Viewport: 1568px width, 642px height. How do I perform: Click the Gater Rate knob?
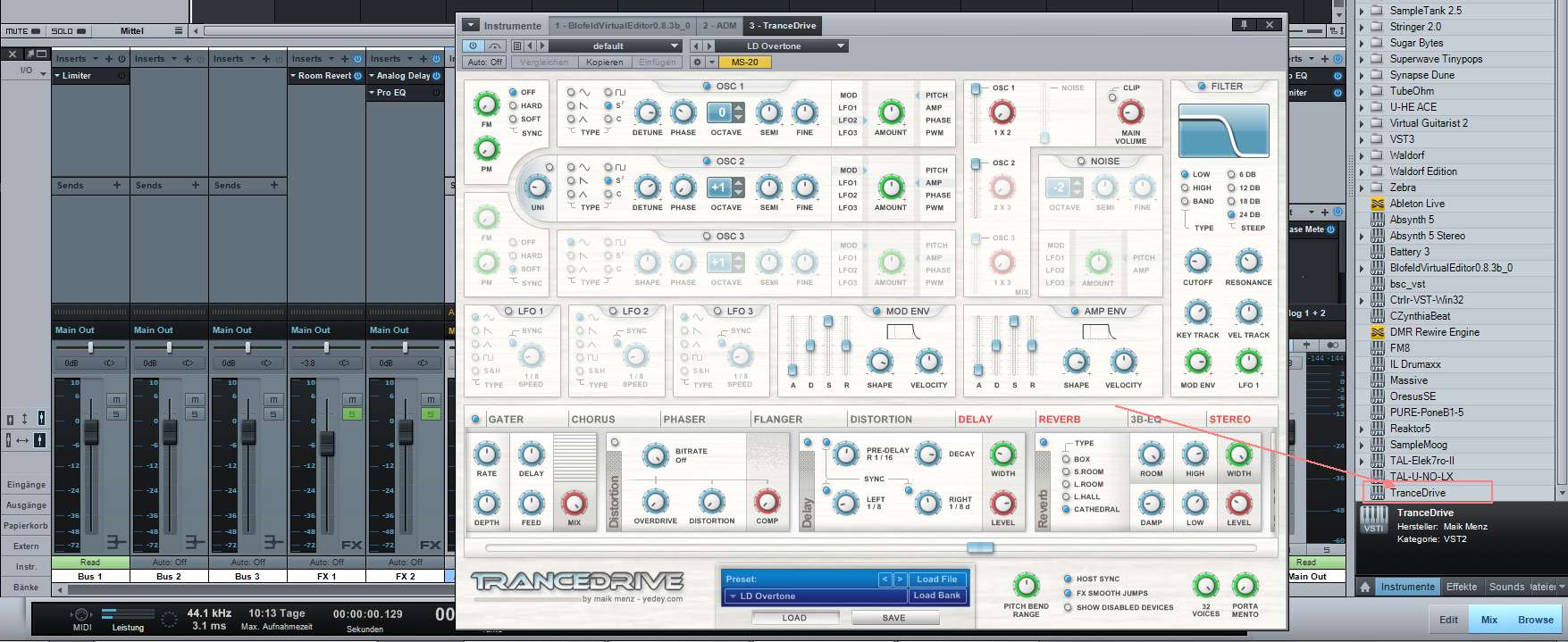(486, 454)
